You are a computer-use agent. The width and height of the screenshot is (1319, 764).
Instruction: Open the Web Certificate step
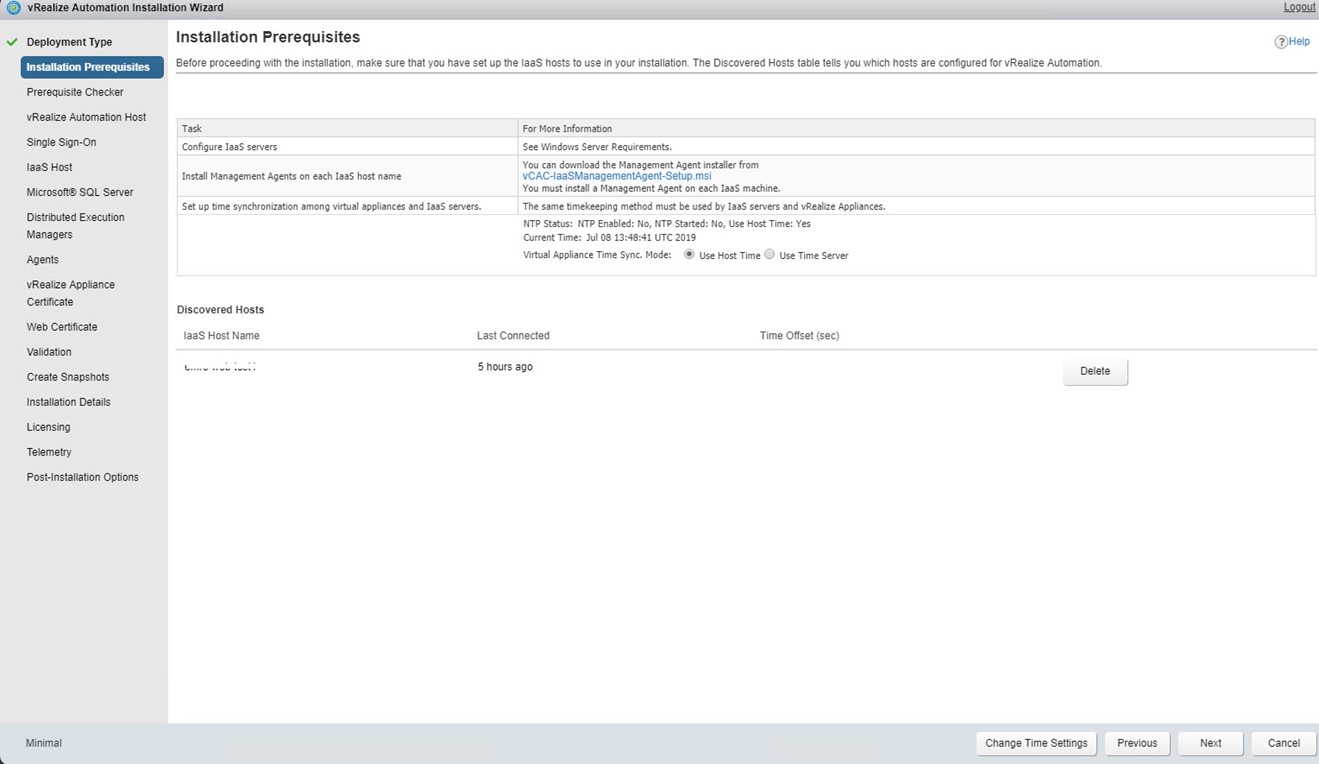pos(62,327)
